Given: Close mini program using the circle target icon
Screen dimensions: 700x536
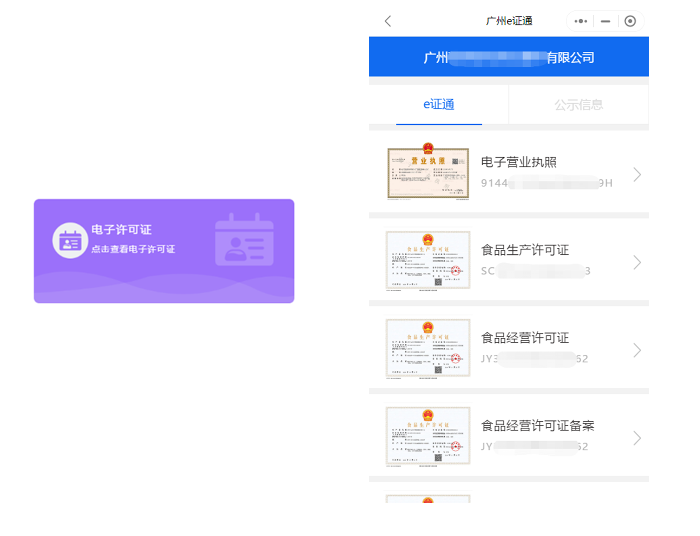Looking at the screenshot, I should [x=629, y=21].
